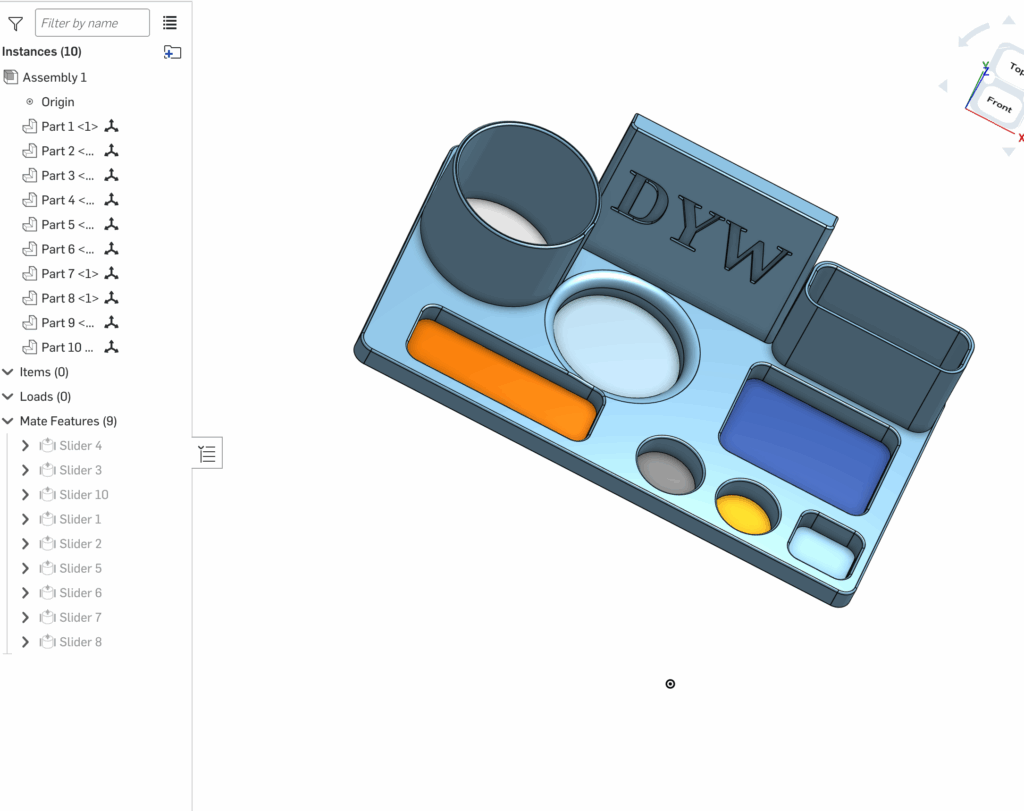Image resolution: width=1024 pixels, height=811 pixels.
Task: Click the counterclockwise rotate arrow by the view cube
Action: (x=966, y=38)
